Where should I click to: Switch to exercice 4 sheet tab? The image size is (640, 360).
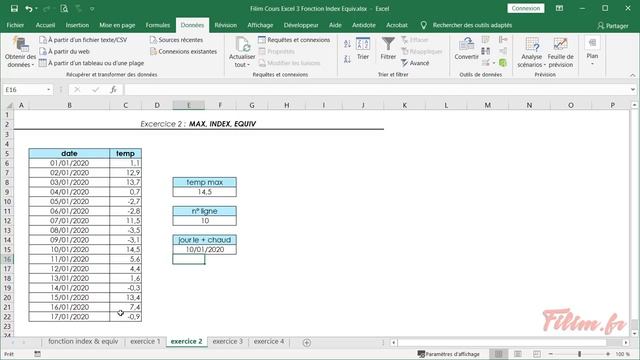pyautogui.click(x=269, y=342)
